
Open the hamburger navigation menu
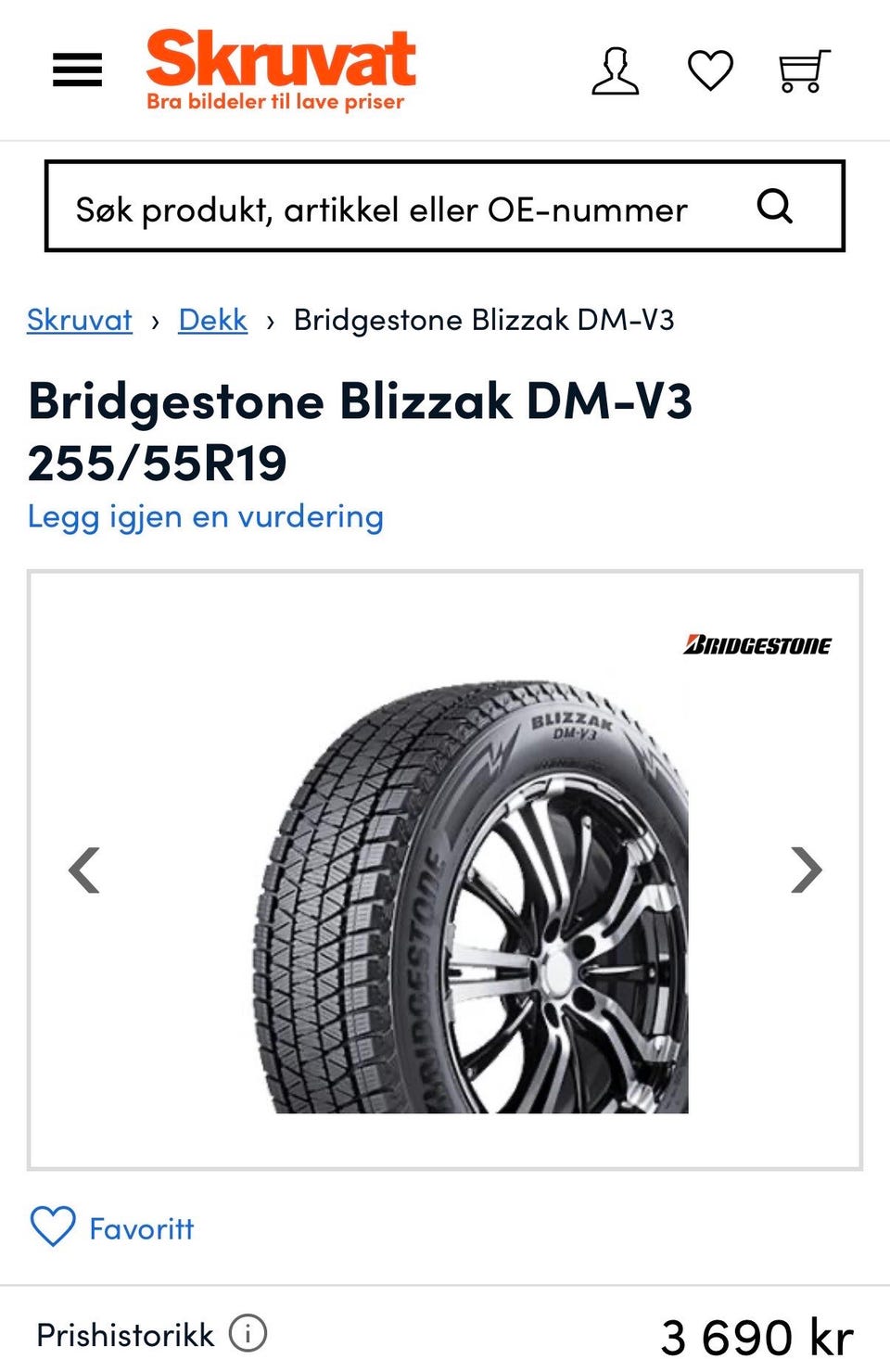click(x=78, y=70)
